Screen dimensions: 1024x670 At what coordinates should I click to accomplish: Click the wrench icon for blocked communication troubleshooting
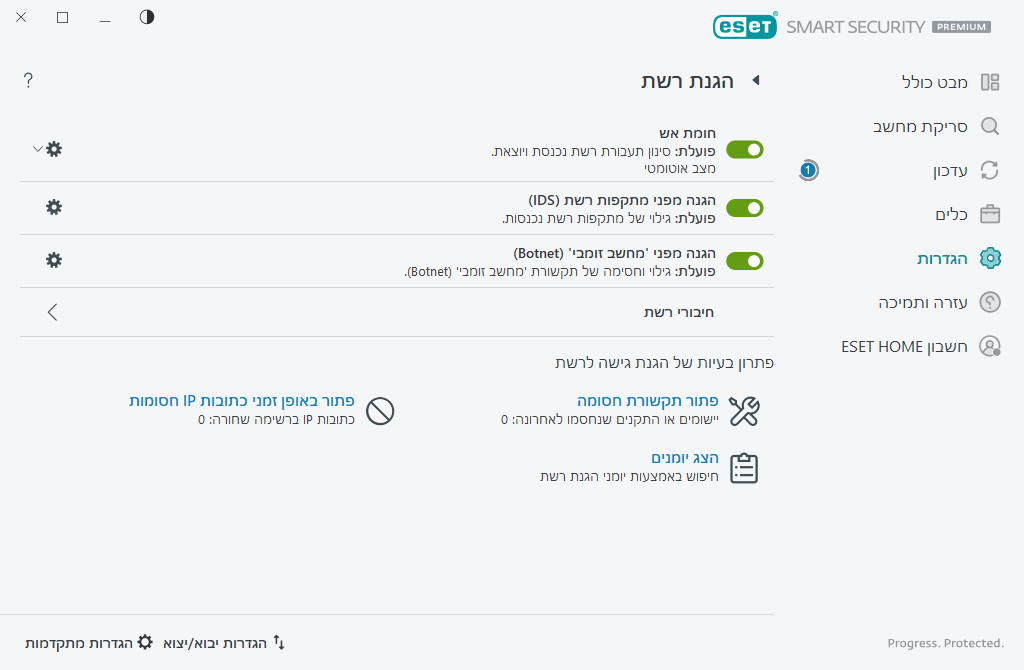(x=744, y=410)
